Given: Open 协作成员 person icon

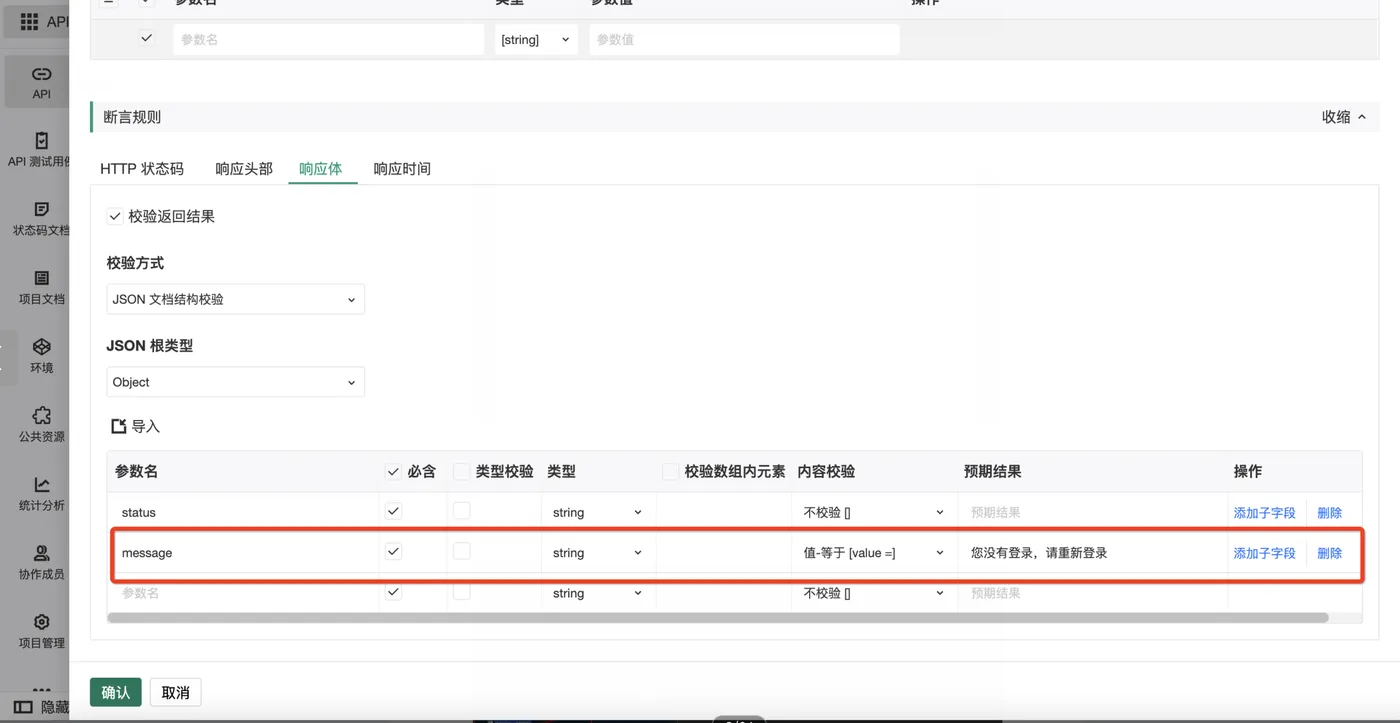Looking at the screenshot, I should point(41,553).
